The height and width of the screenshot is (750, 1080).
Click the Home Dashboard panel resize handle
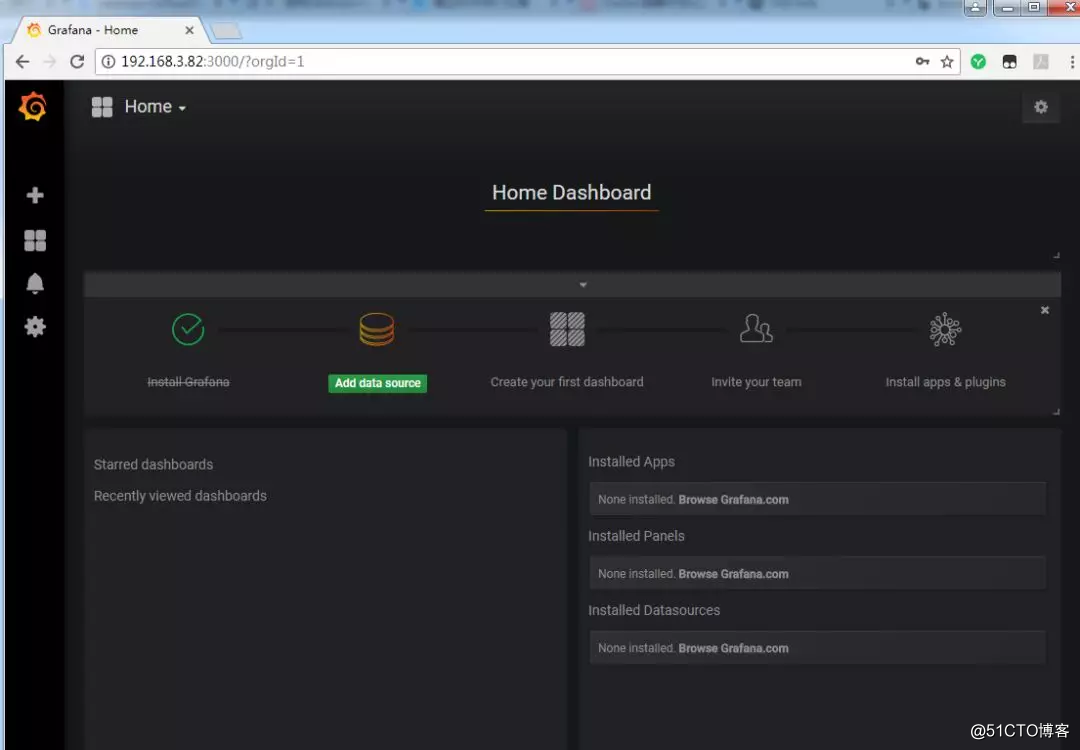pyautogui.click(x=1056, y=256)
